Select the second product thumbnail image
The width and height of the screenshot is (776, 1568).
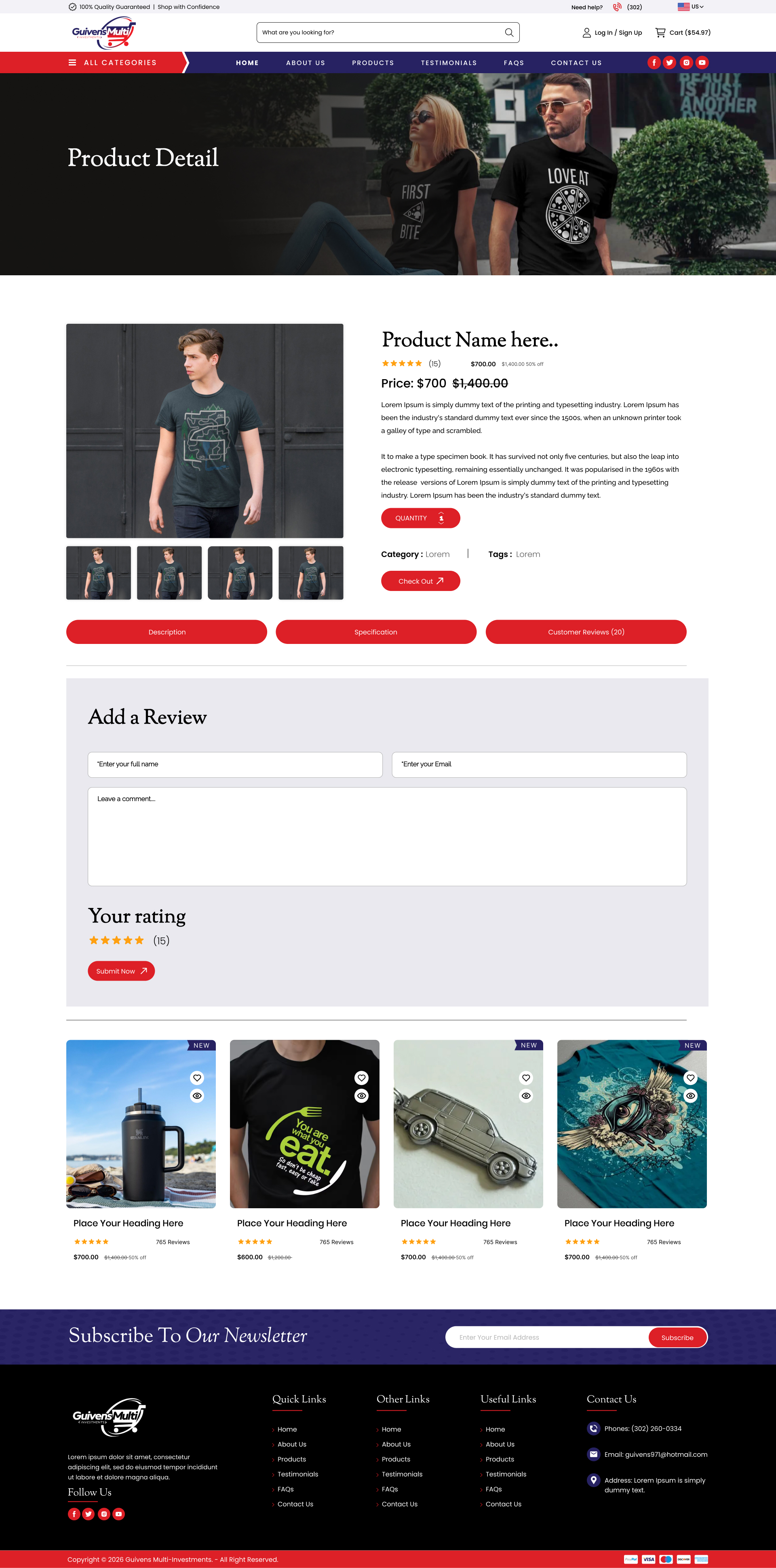169,573
